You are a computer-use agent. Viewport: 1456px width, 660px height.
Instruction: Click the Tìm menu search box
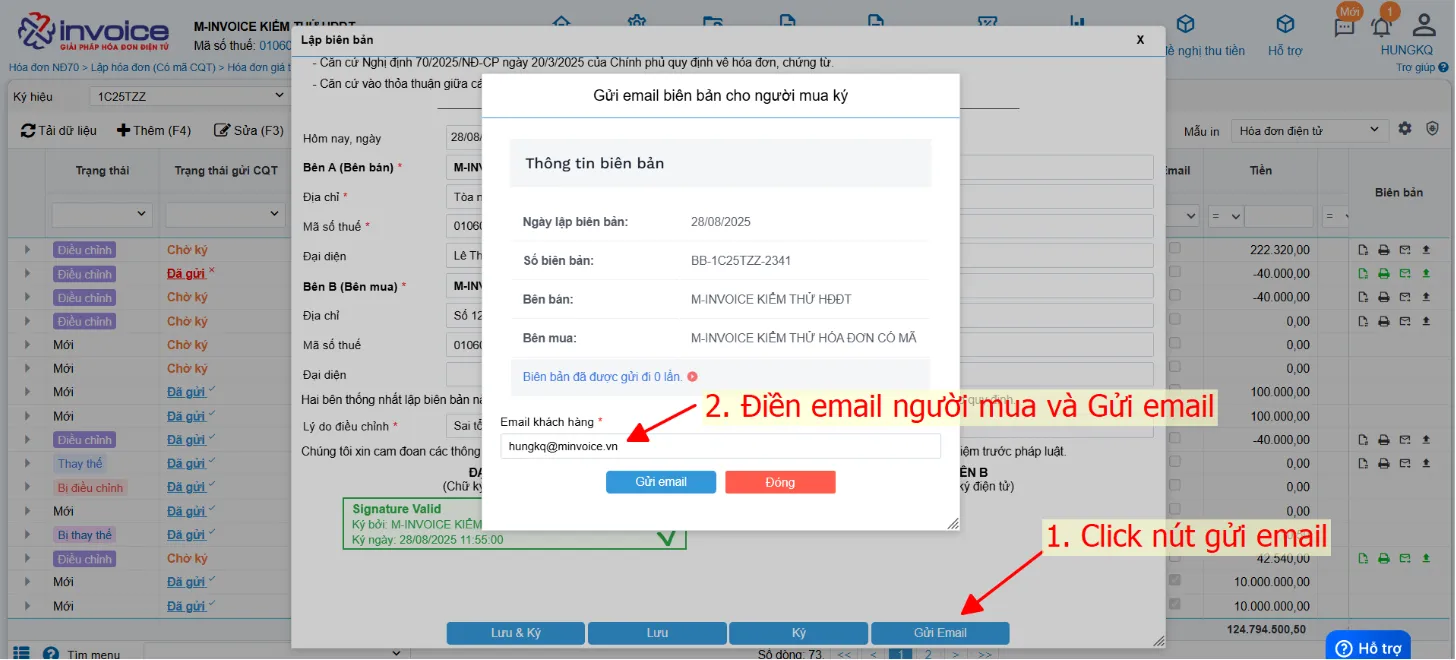pyautogui.click(x=276, y=653)
